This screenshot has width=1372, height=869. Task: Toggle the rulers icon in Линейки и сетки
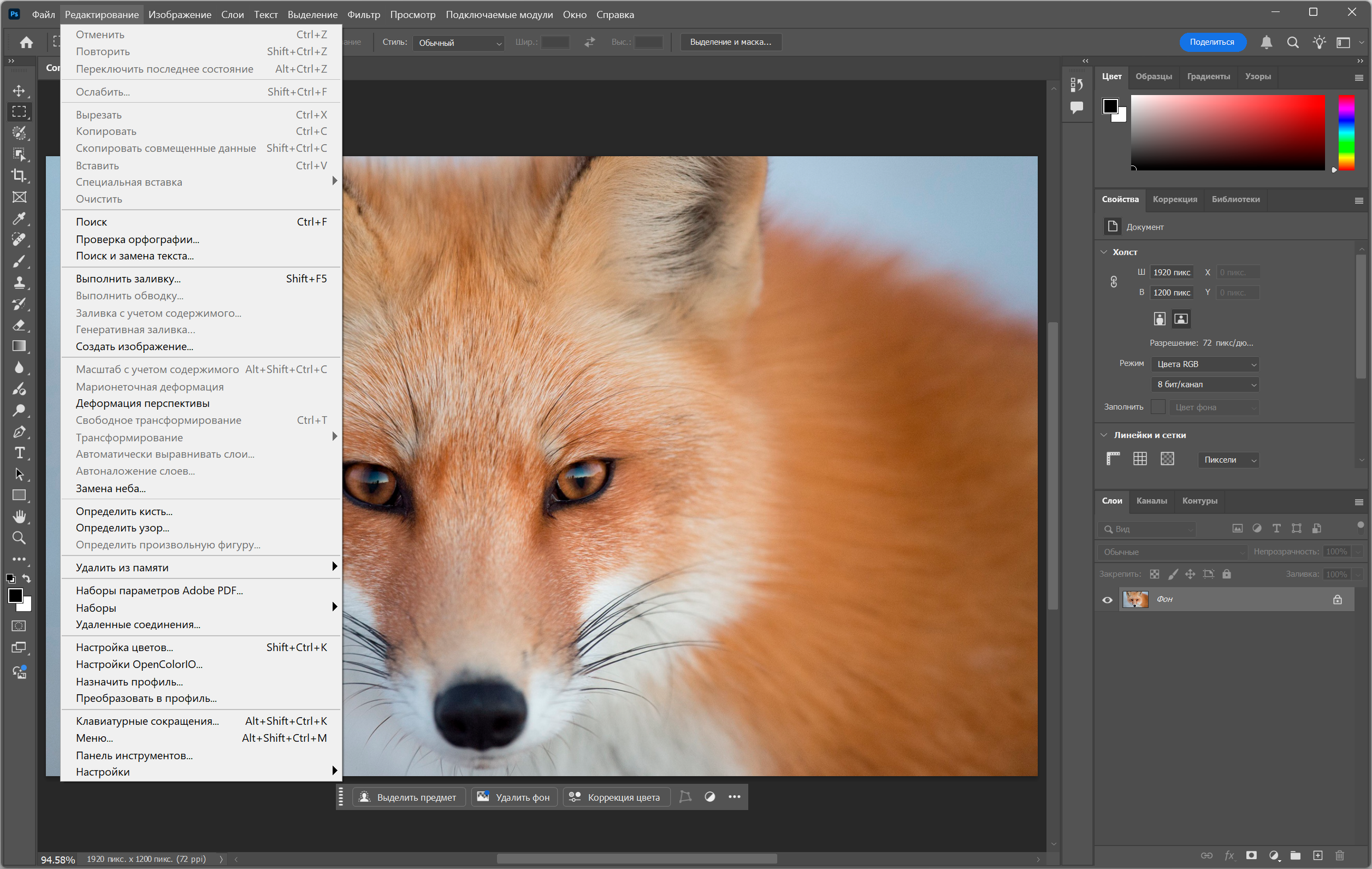click(x=1113, y=459)
